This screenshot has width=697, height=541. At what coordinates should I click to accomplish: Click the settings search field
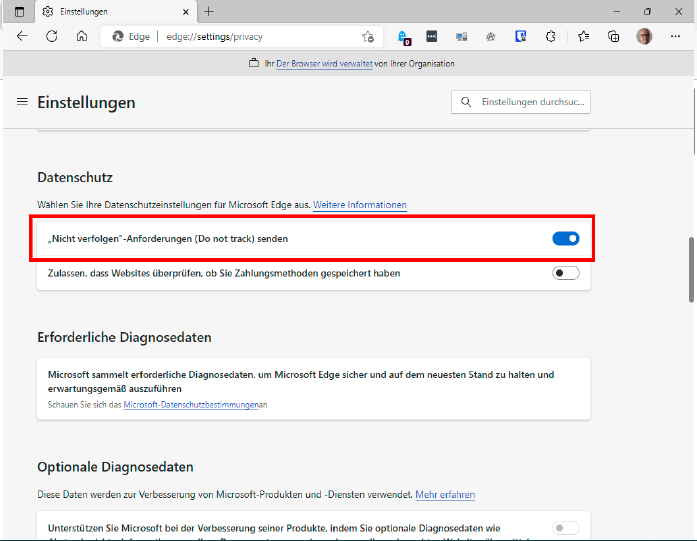click(x=521, y=102)
